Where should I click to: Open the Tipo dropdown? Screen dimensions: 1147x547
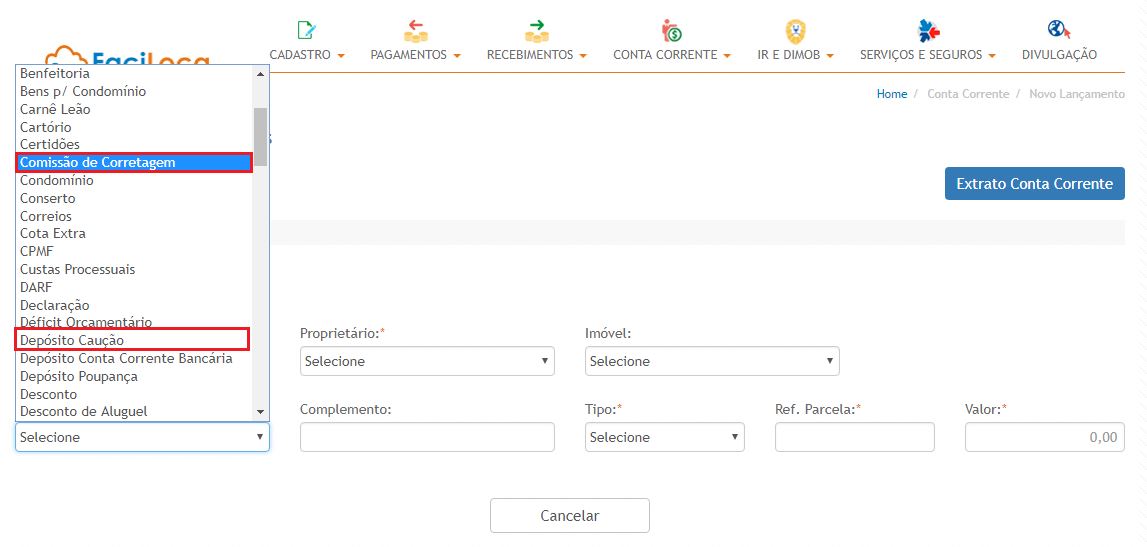pyautogui.click(x=664, y=437)
